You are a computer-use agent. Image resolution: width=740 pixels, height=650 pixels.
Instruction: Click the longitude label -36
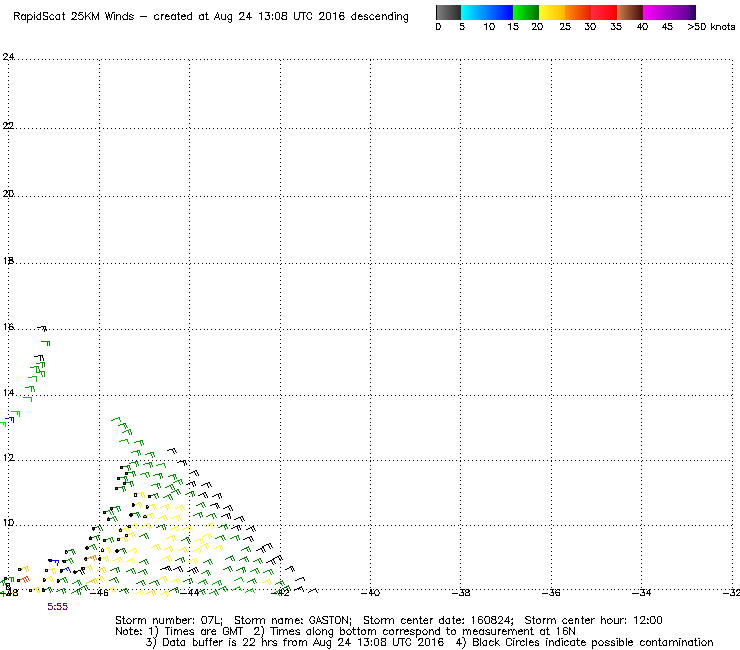coord(551,592)
